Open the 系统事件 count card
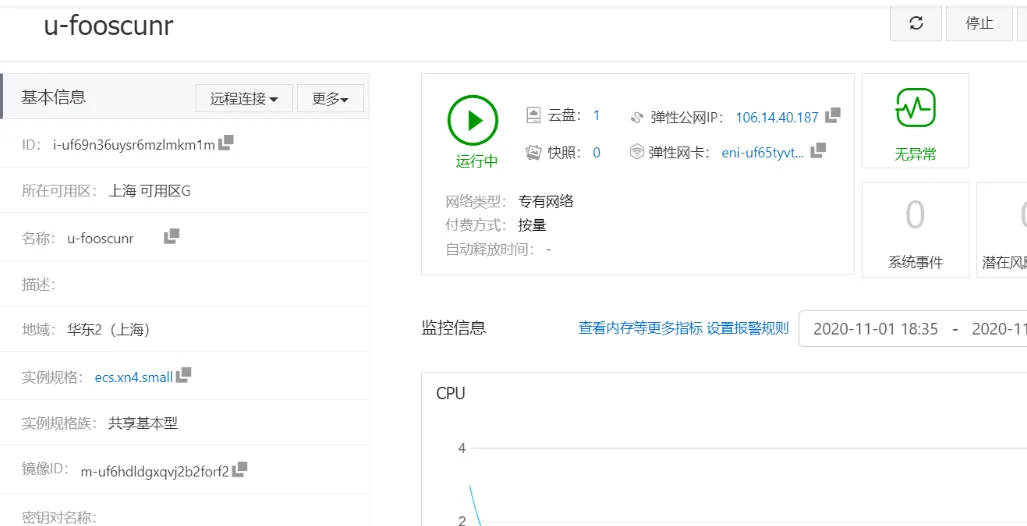Image resolution: width=1027 pixels, height=526 pixels. [x=916, y=230]
